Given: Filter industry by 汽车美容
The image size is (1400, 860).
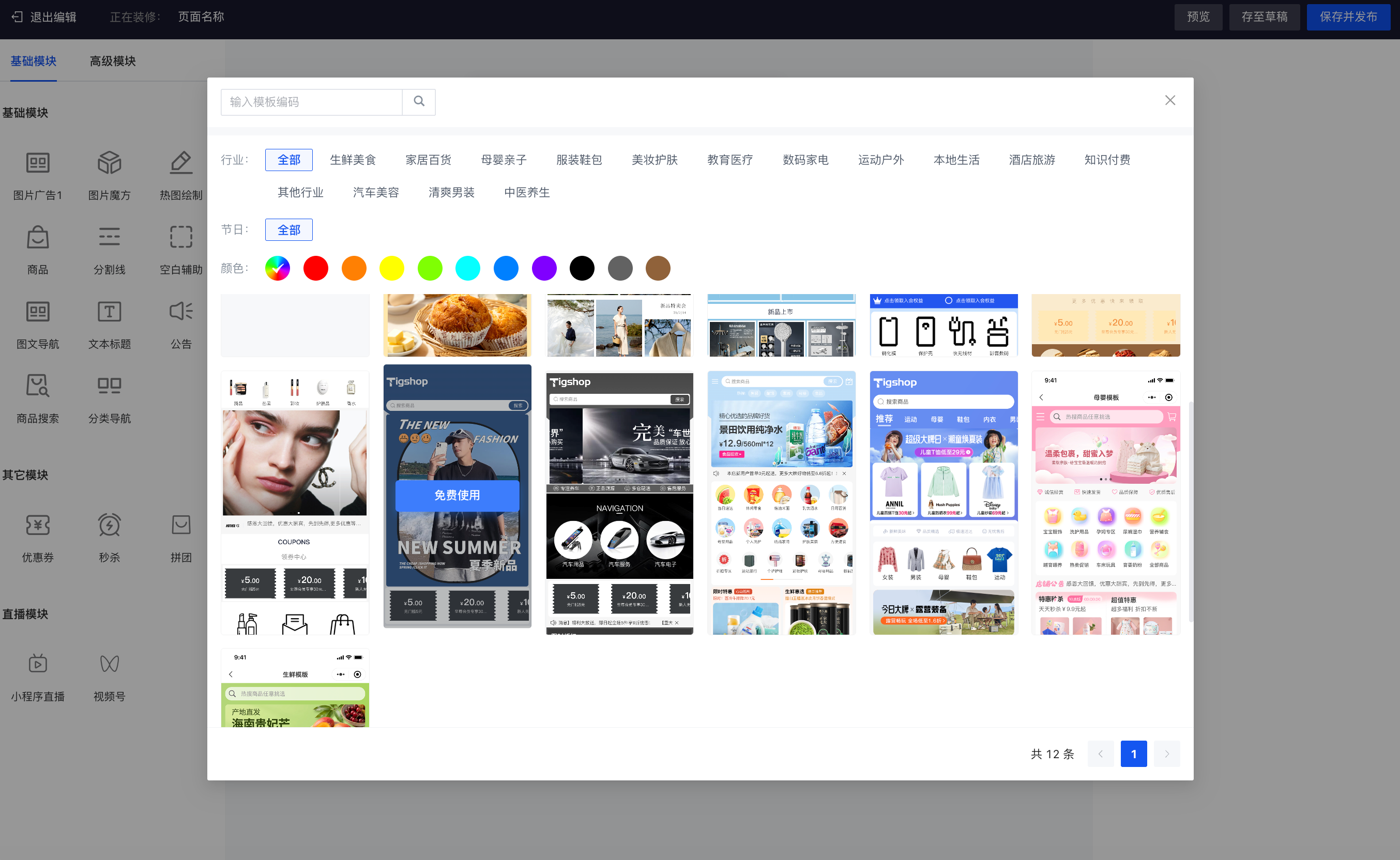Looking at the screenshot, I should pos(376,193).
